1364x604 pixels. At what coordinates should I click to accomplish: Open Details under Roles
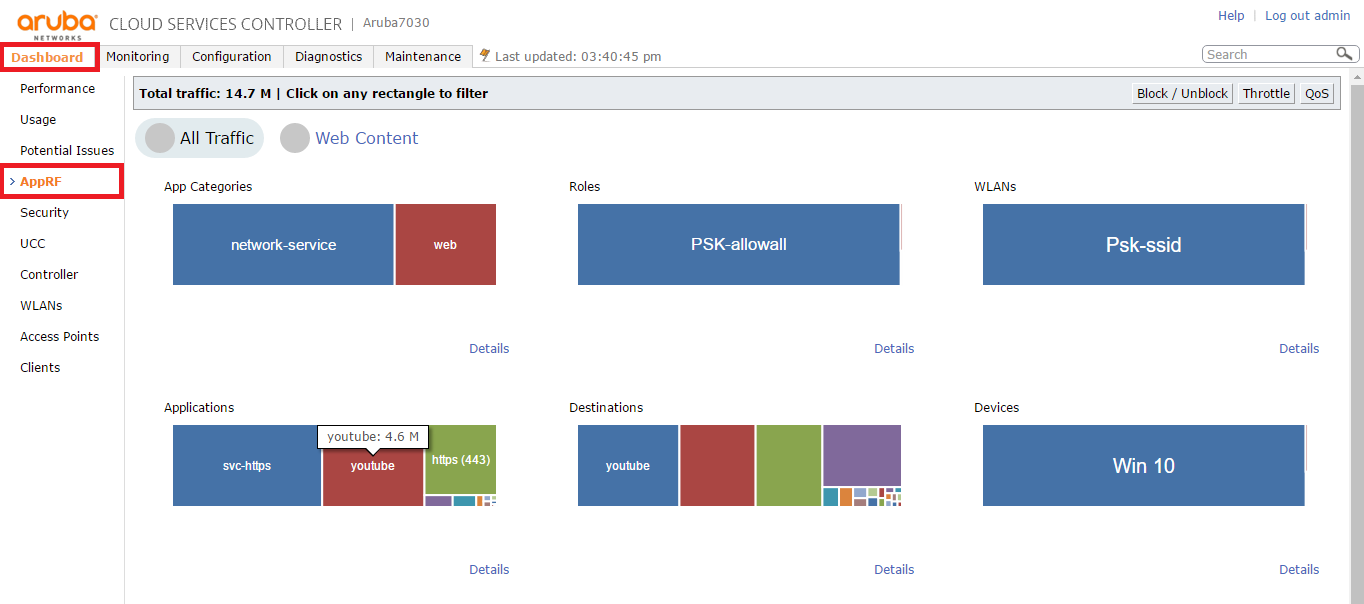pos(894,348)
